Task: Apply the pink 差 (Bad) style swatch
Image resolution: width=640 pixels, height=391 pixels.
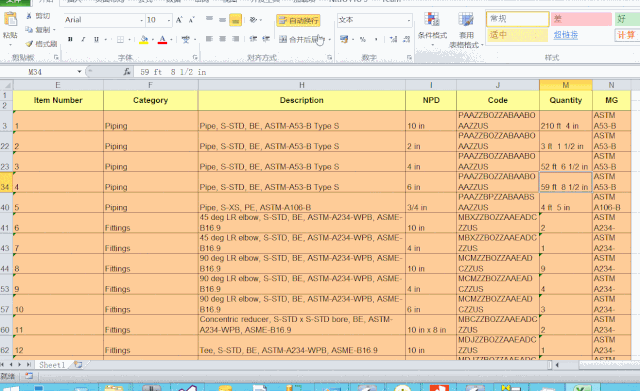Action: (581, 19)
